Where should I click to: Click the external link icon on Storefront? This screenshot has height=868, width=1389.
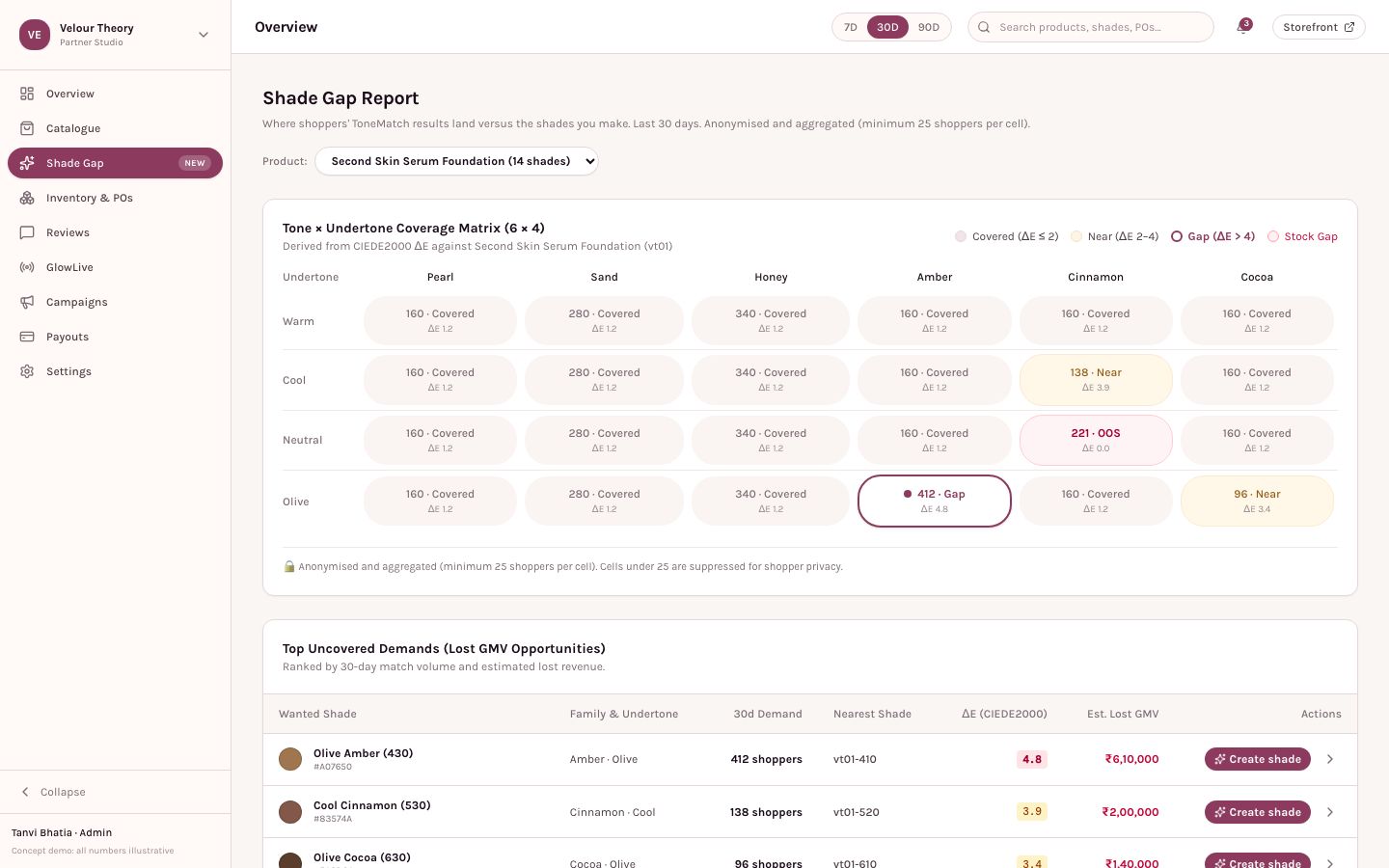click(x=1348, y=27)
